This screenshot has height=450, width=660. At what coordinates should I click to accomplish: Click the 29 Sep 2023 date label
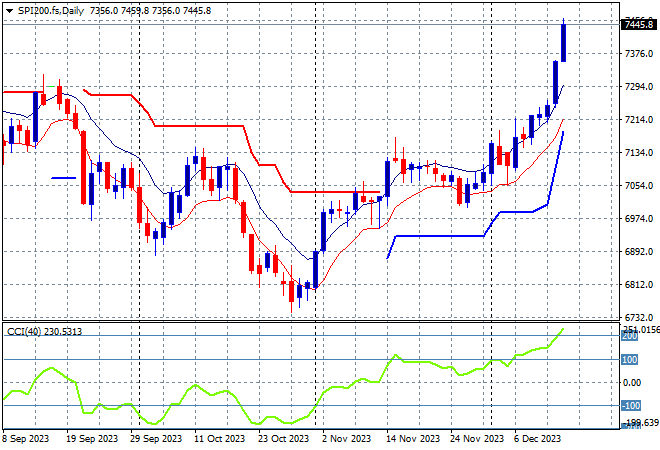155,438
